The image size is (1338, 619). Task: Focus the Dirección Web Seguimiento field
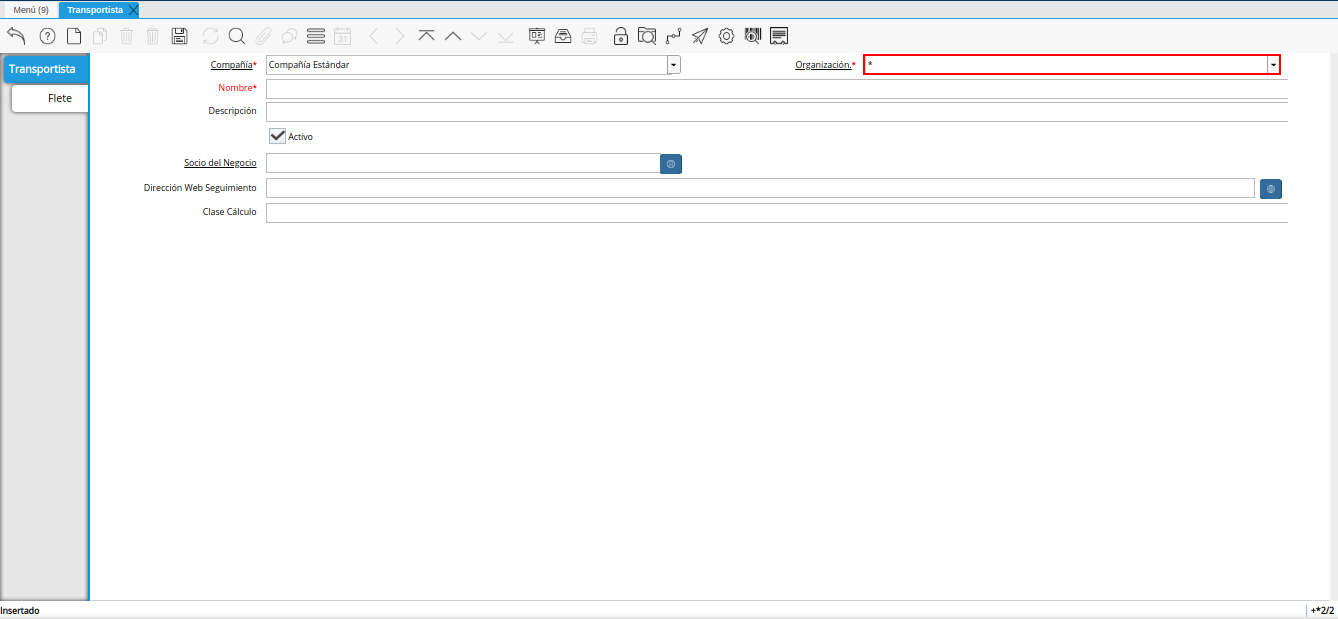pos(760,188)
